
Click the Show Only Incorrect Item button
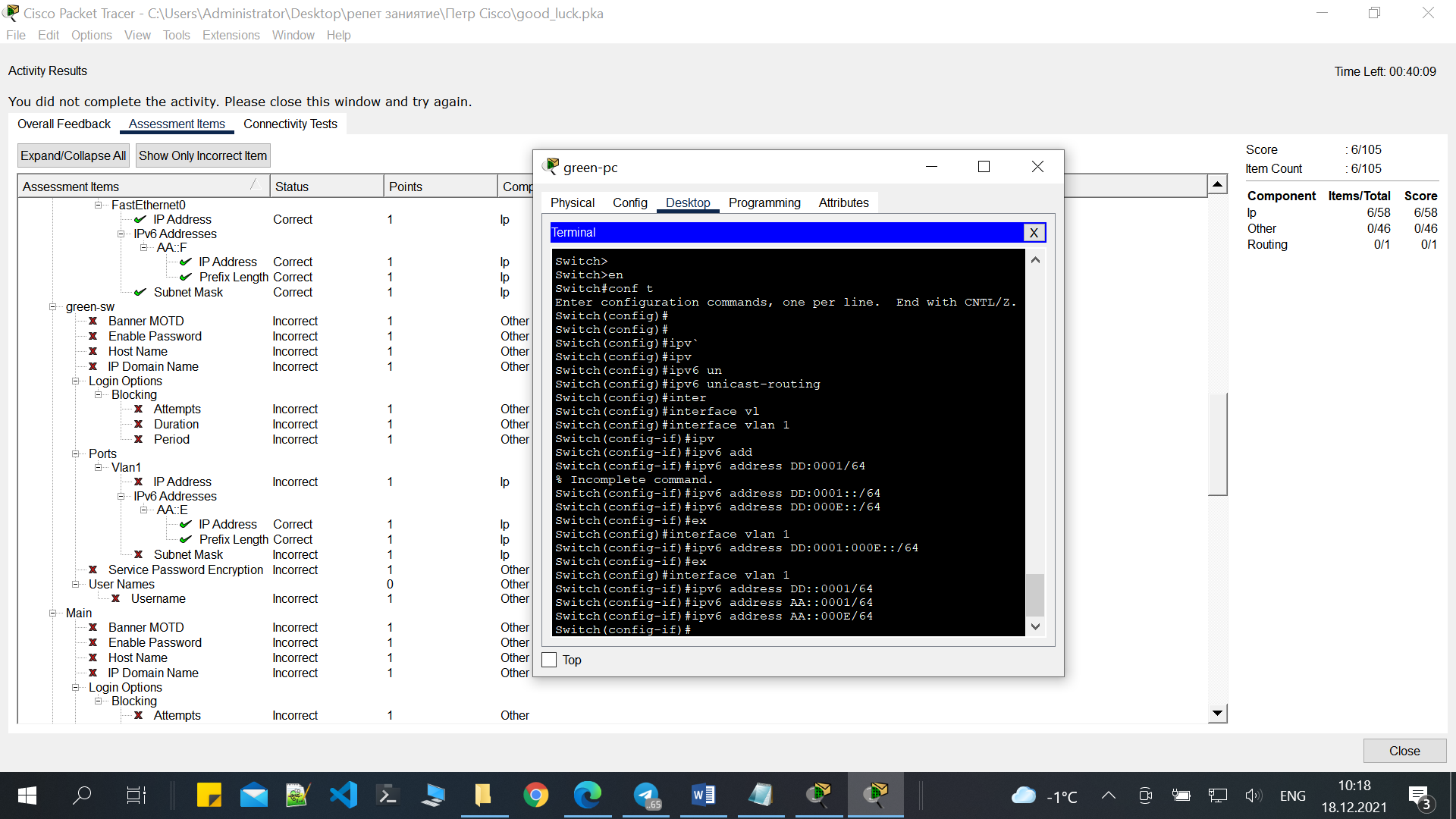click(x=202, y=155)
